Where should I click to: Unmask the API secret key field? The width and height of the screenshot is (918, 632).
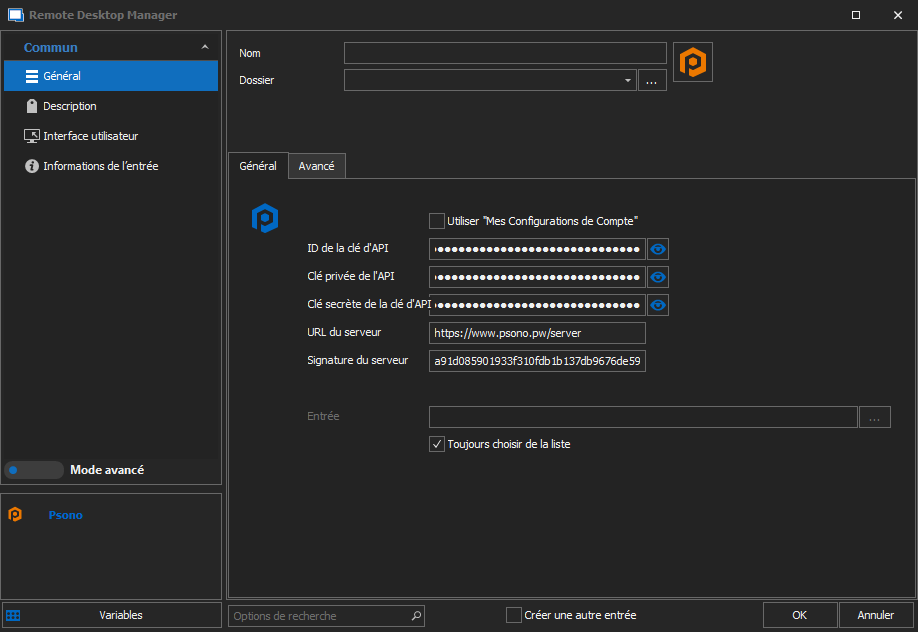(x=658, y=305)
